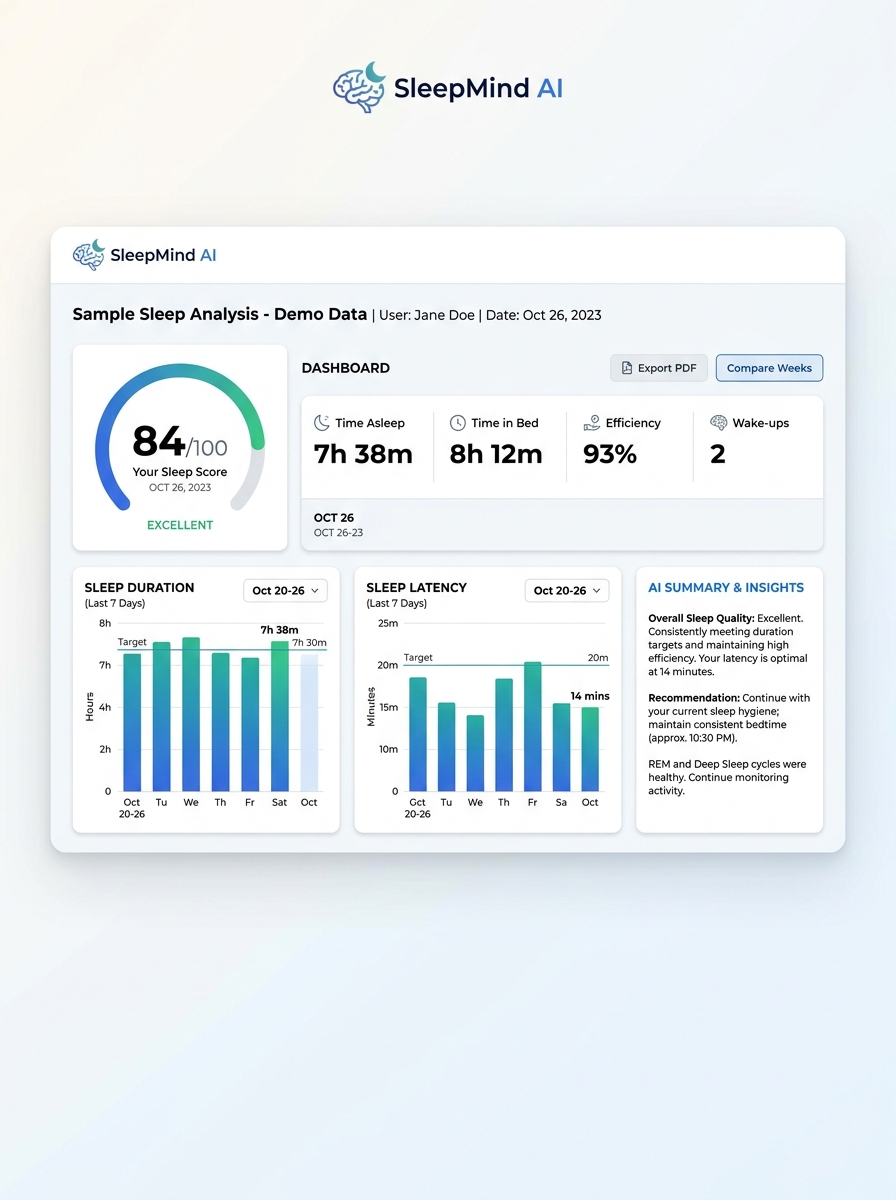Select the We bar in Sleep Duration chart

point(191,714)
